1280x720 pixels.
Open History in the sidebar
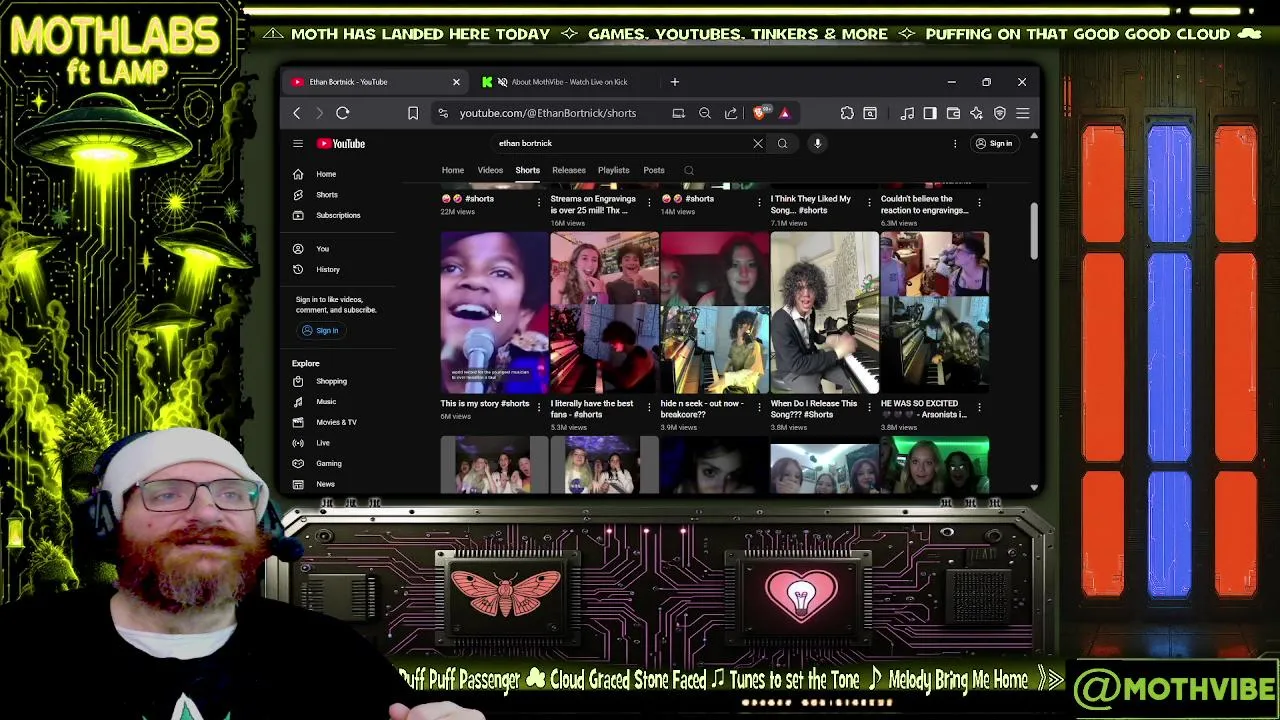[x=338, y=270]
